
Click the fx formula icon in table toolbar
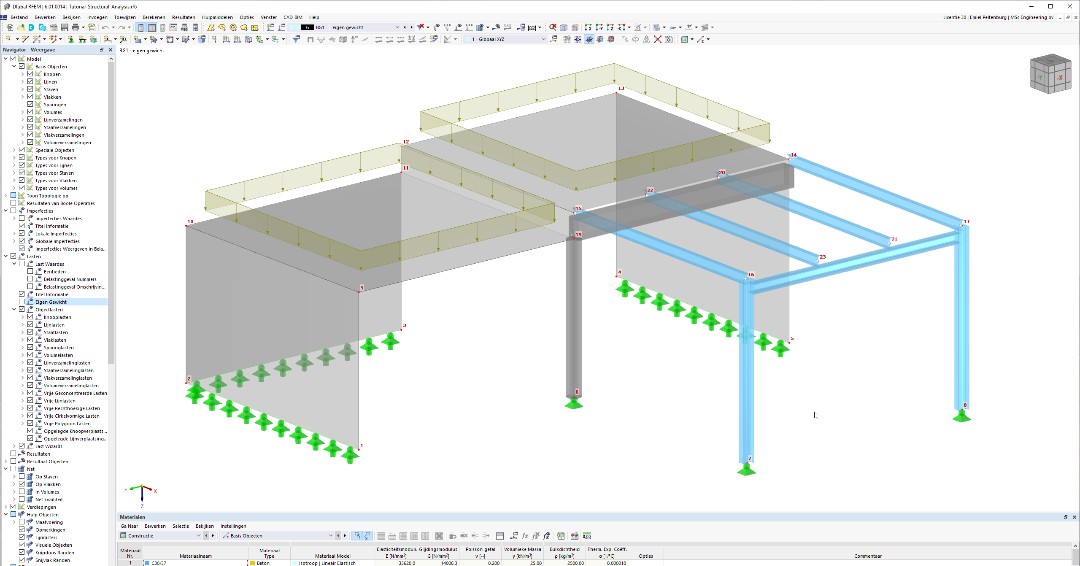525,536
